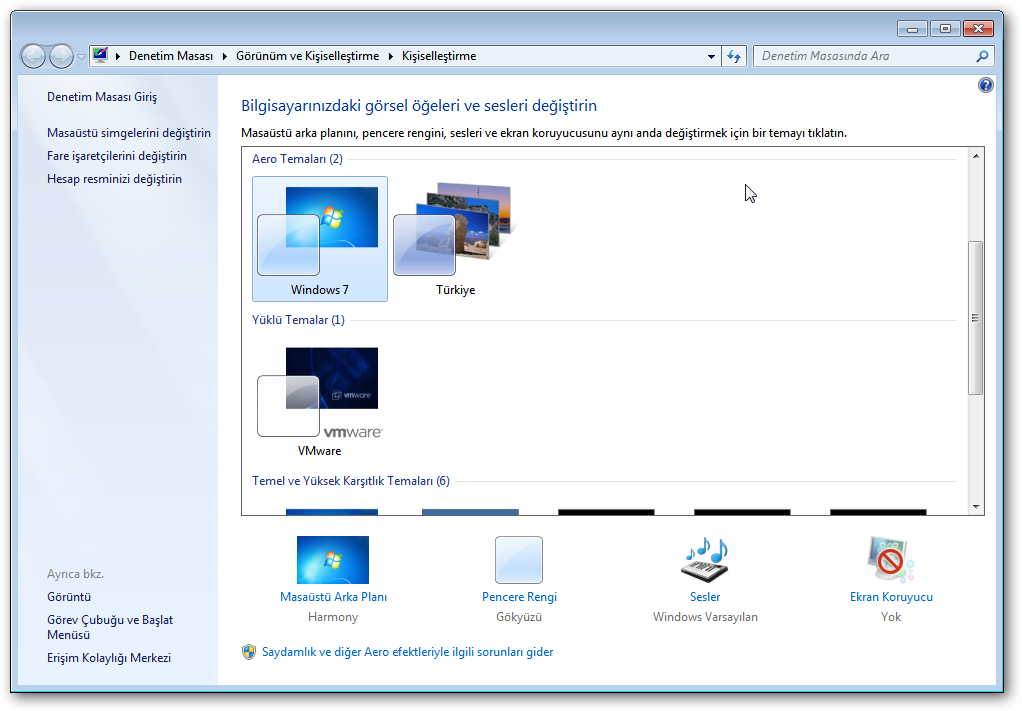This screenshot has height=711, width=1022.
Task: Click the search magnifier icon
Action: tap(982, 56)
